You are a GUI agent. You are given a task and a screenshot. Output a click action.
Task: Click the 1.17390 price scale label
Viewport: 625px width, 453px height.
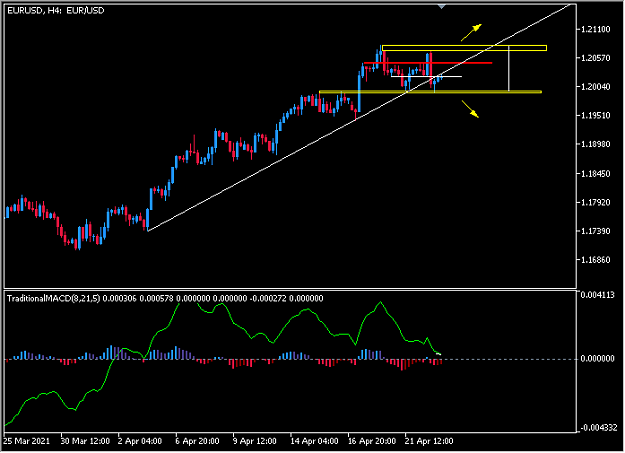coord(596,231)
